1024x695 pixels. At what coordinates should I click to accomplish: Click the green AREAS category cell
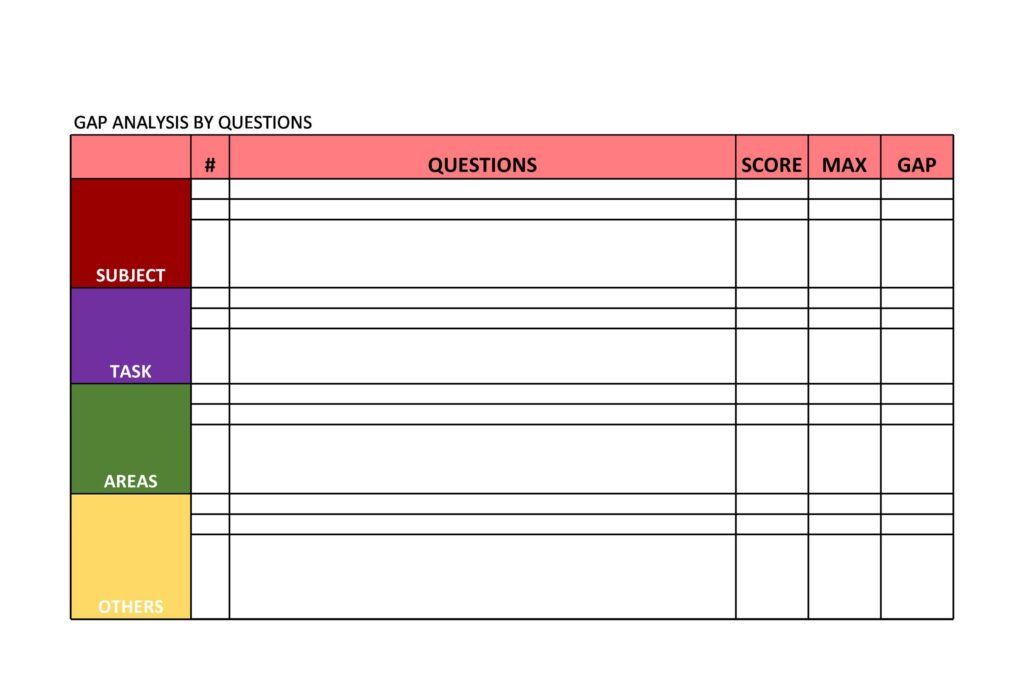[x=131, y=439]
